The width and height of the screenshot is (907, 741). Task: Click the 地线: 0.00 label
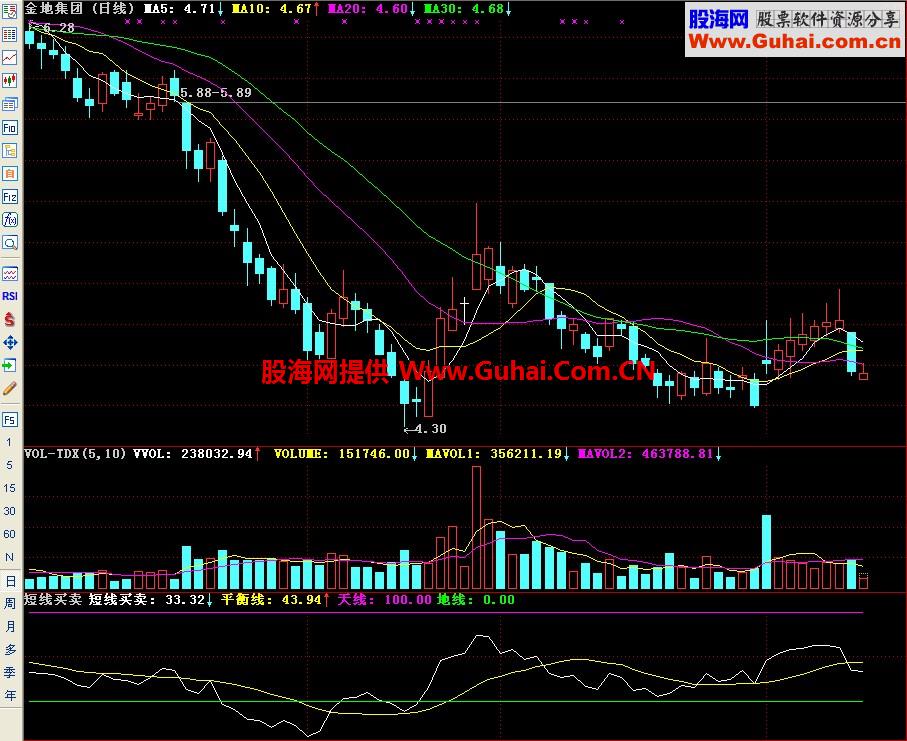(x=475, y=600)
